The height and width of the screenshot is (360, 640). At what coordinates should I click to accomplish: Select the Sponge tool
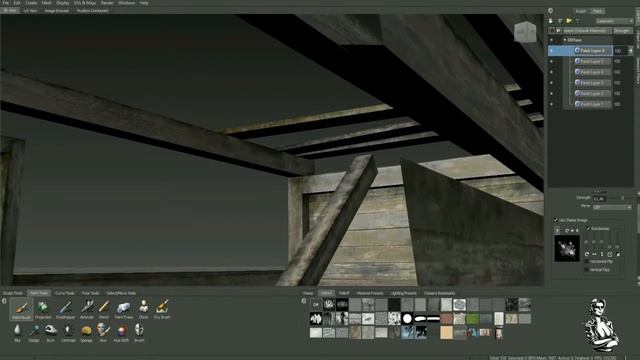pos(86,333)
